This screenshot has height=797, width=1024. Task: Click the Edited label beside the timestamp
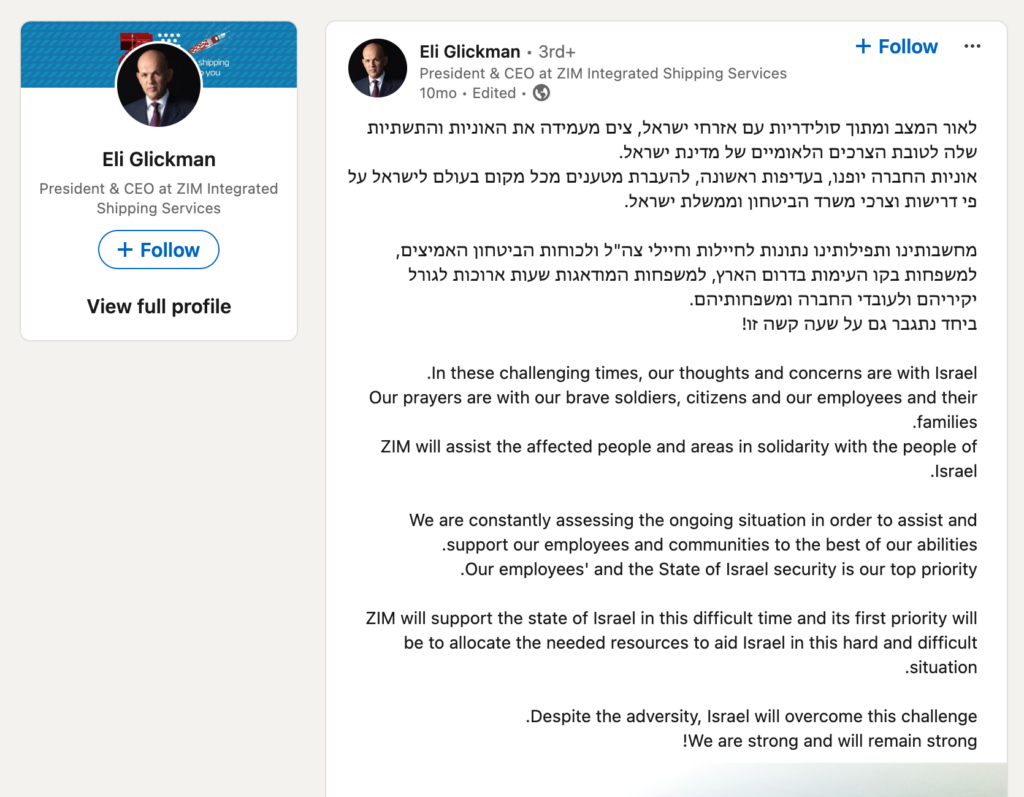click(x=494, y=93)
